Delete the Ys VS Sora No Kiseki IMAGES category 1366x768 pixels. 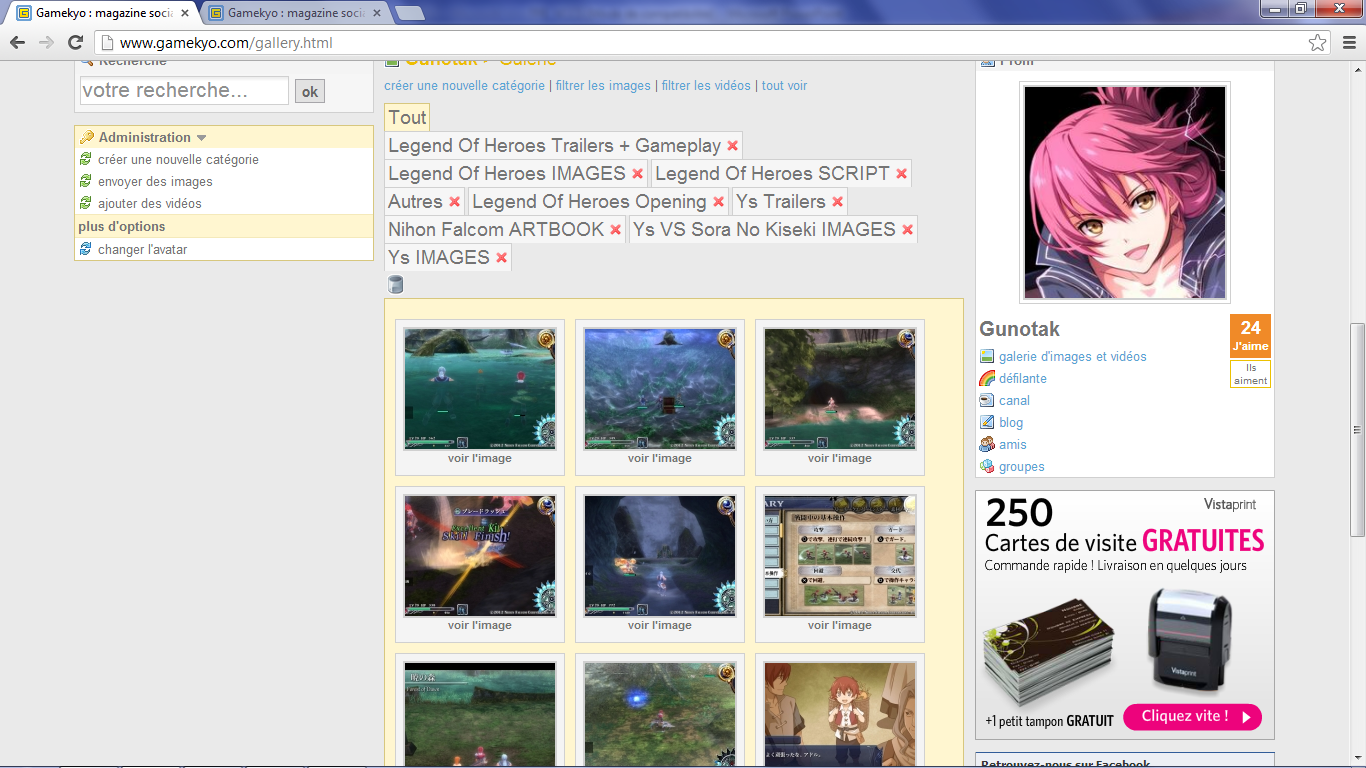(907, 230)
